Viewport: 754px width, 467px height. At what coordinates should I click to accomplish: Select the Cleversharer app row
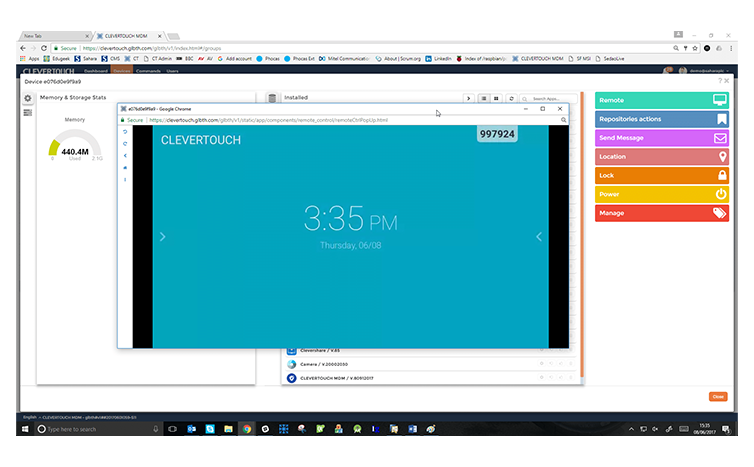point(429,351)
